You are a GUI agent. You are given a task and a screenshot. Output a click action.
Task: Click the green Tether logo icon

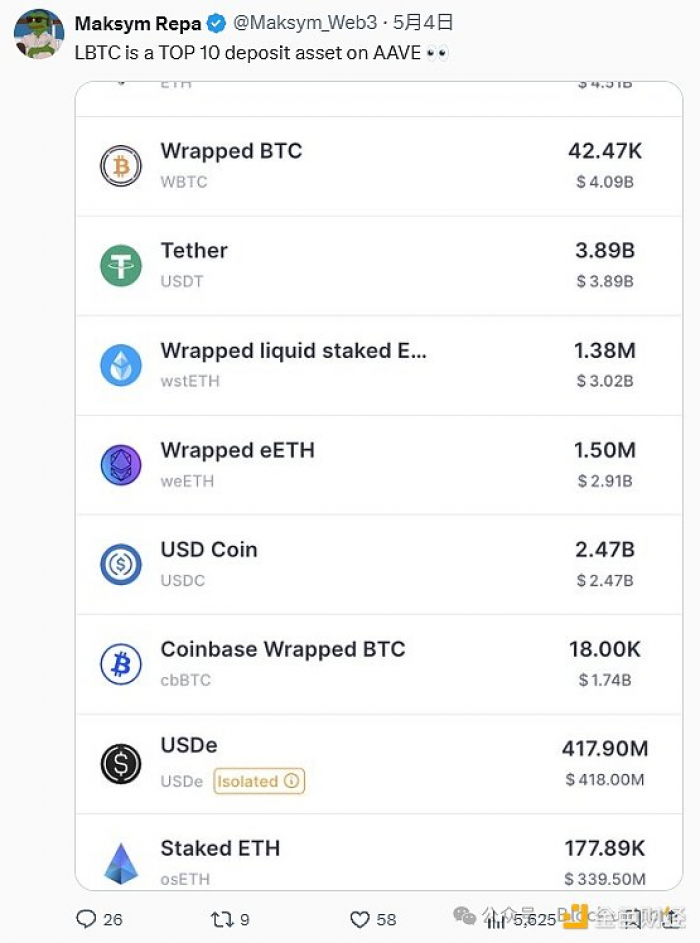pyautogui.click(x=121, y=266)
